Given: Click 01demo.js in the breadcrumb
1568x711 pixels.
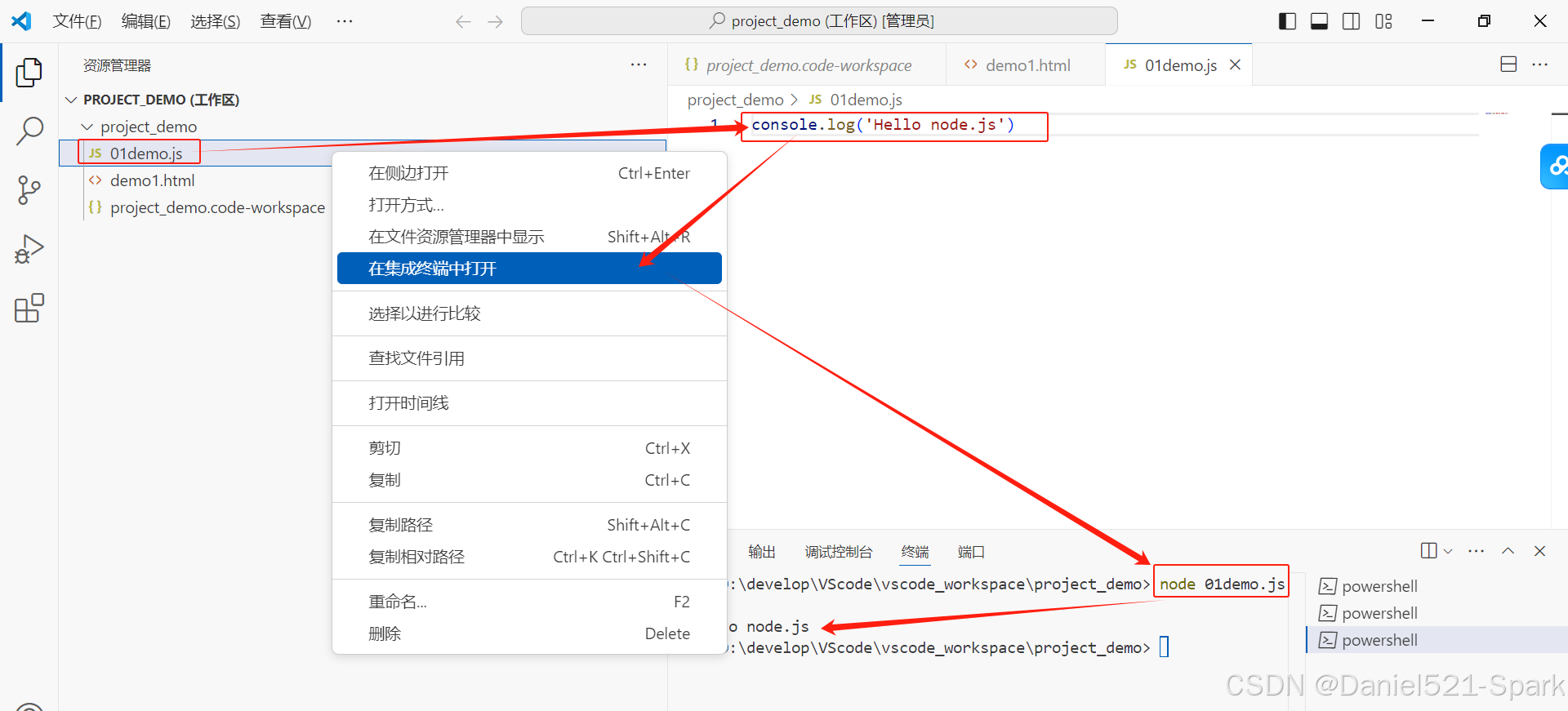Looking at the screenshot, I should click(866, 100).
